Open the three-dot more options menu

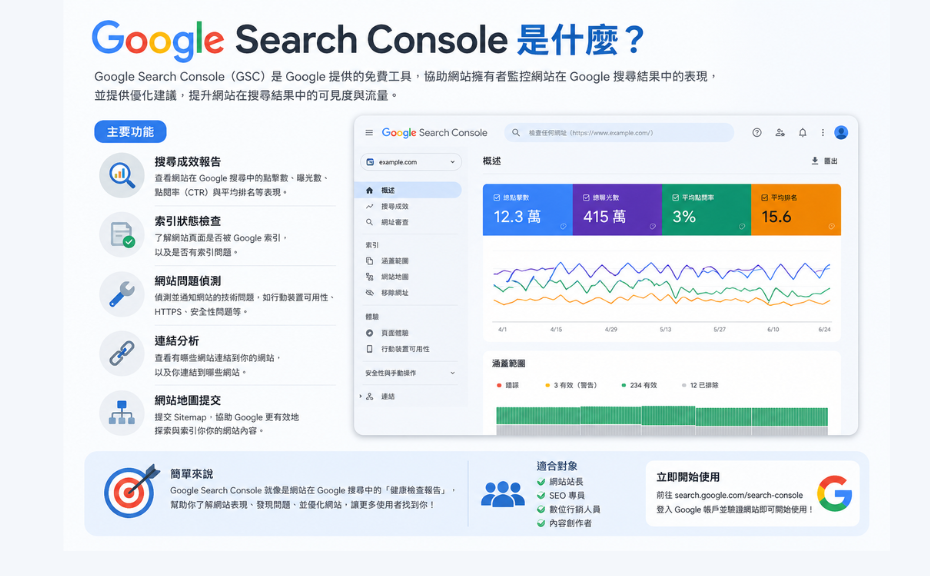point(823,132)
